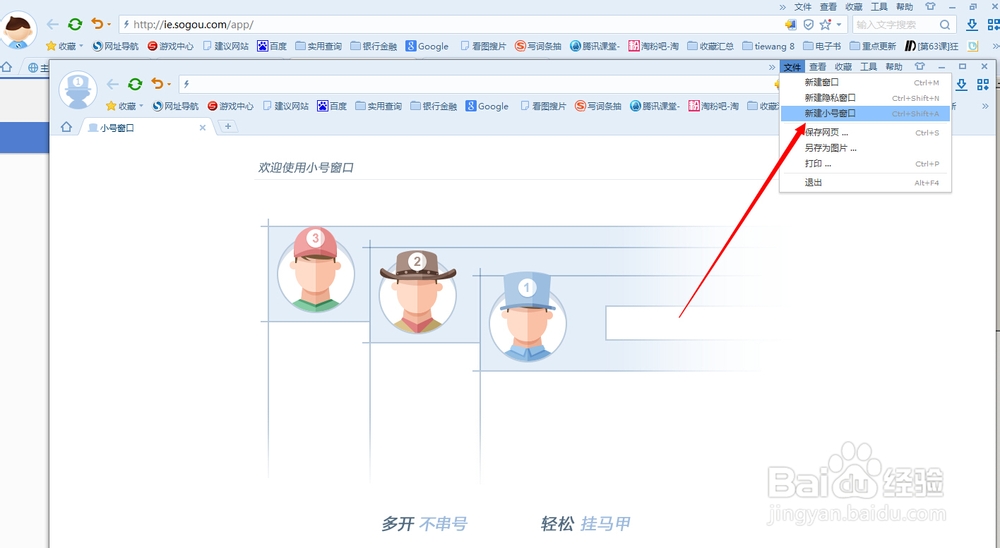Choose 打印 from the menu
1000x548 pixels.
click(x=865, y=164)
